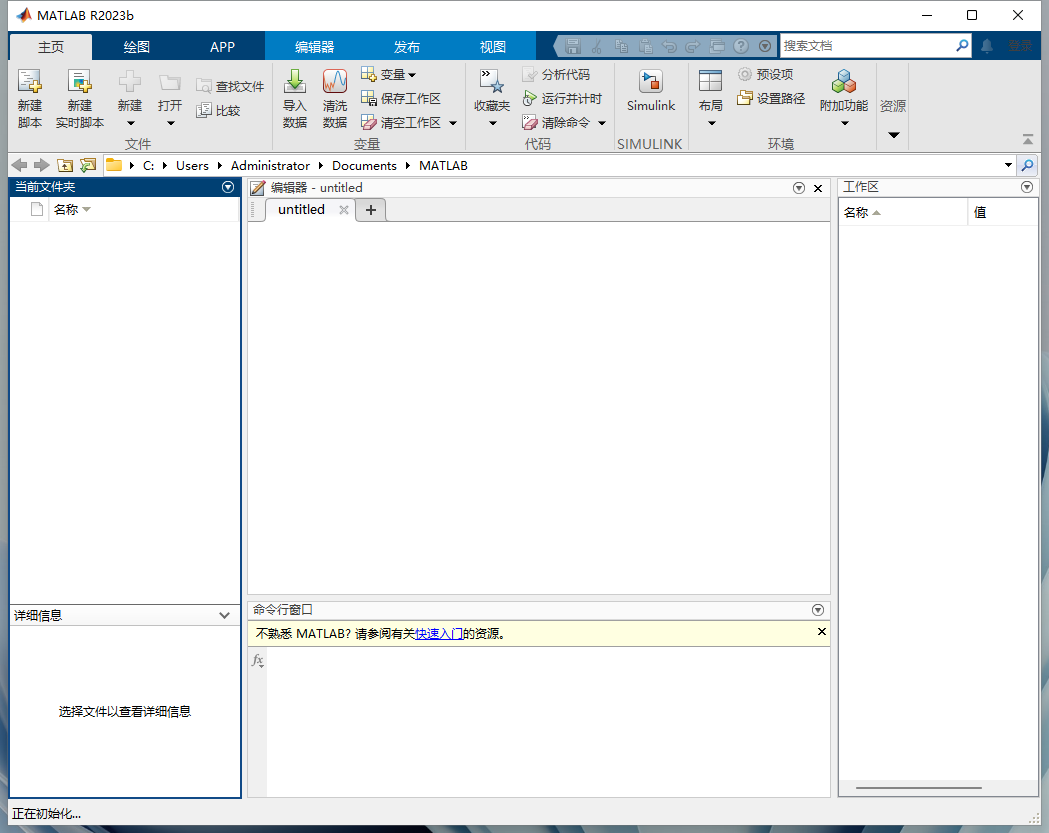Switch to 绘图 (Plots) tab
The width and height of the screenshot is (1049, 833).
click(x=136, y=47)
